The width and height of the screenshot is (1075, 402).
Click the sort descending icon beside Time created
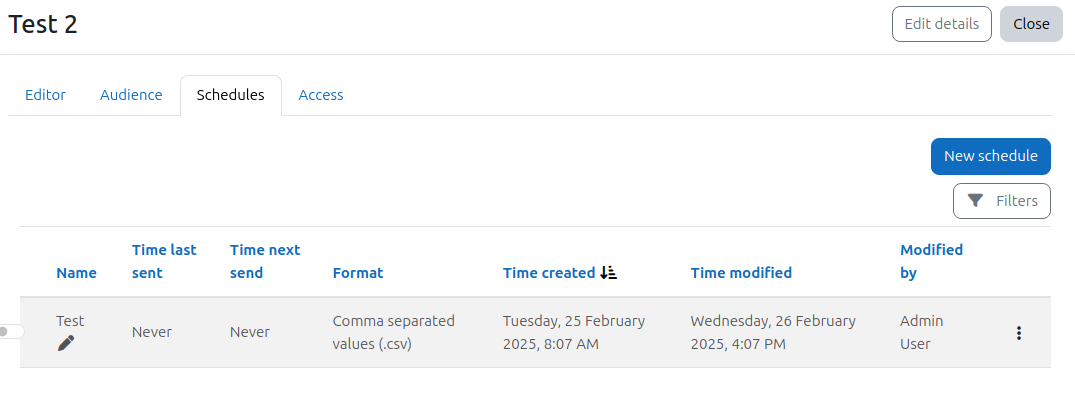tap(608, 272)
